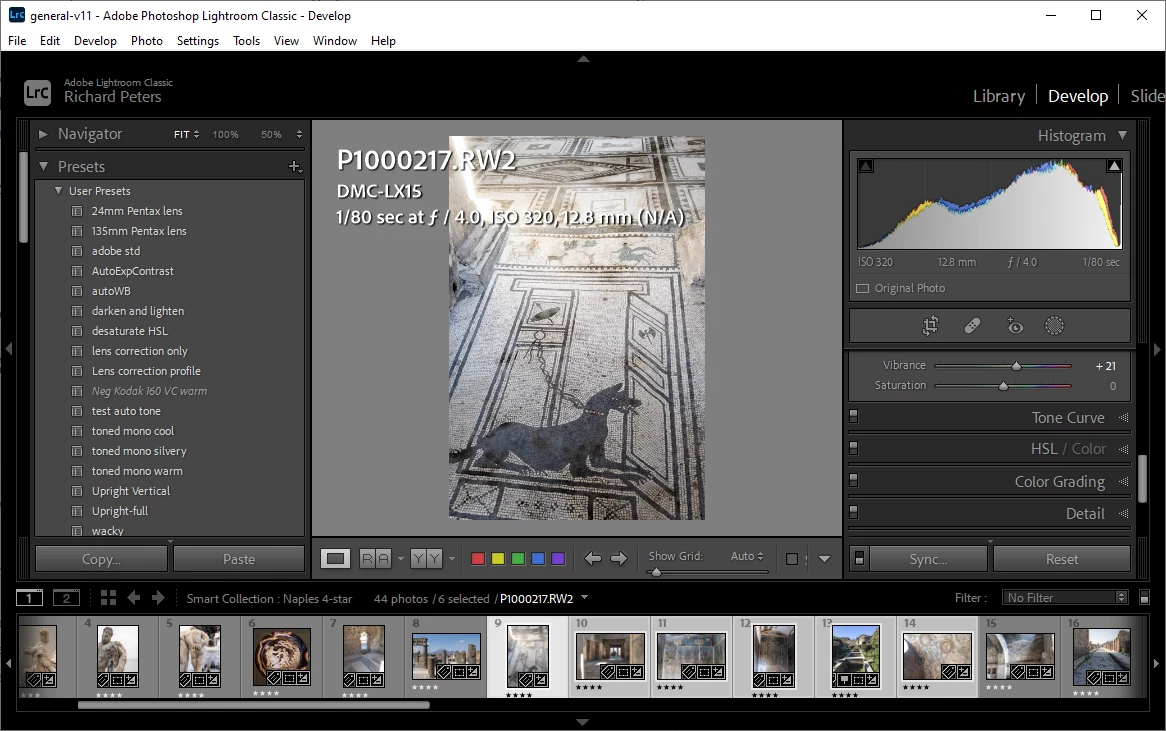Choose the Red Eye Correction tool
The height and width of the screenshot is (731, 1166).
[x=1014, y=326]
